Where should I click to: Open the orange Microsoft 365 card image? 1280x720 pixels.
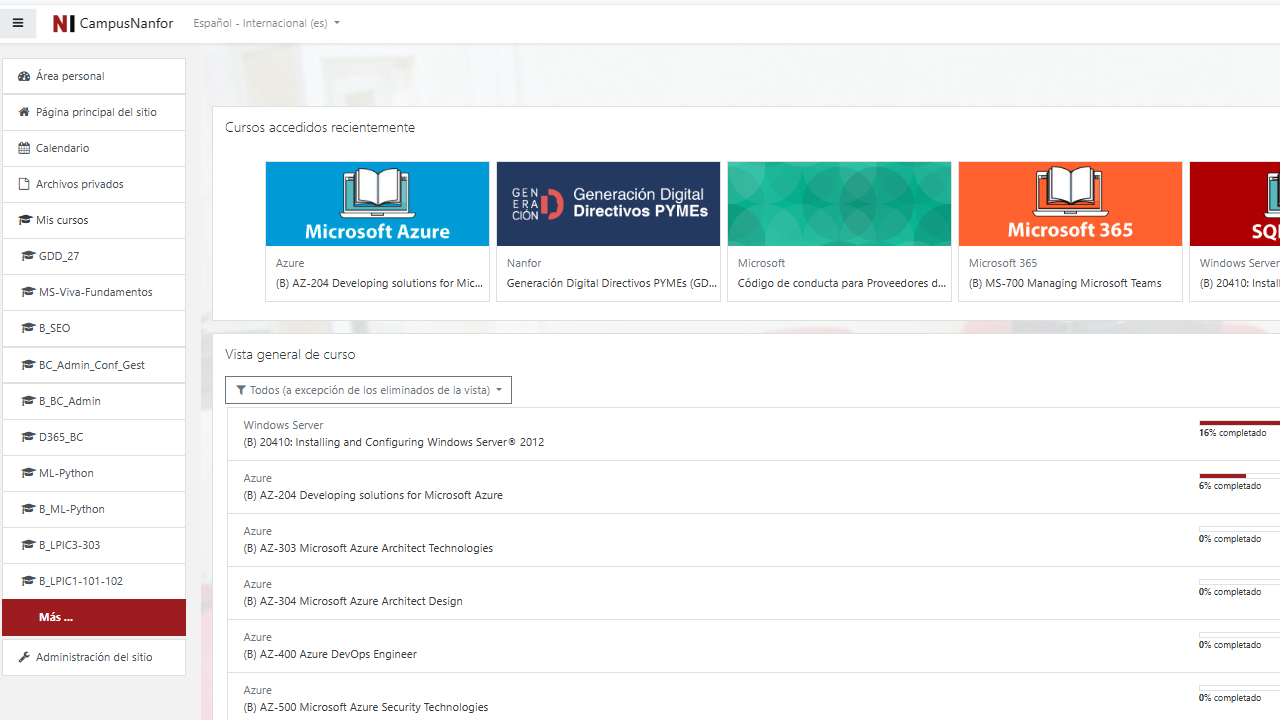point(1070,204)
